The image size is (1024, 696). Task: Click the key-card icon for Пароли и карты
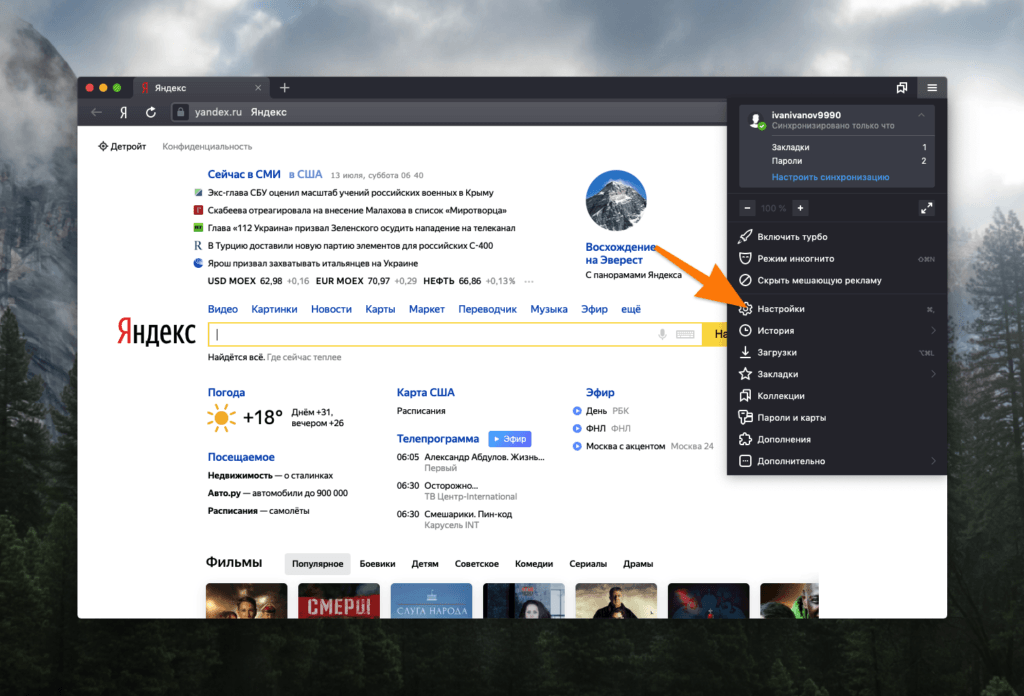tap(745, 417)
